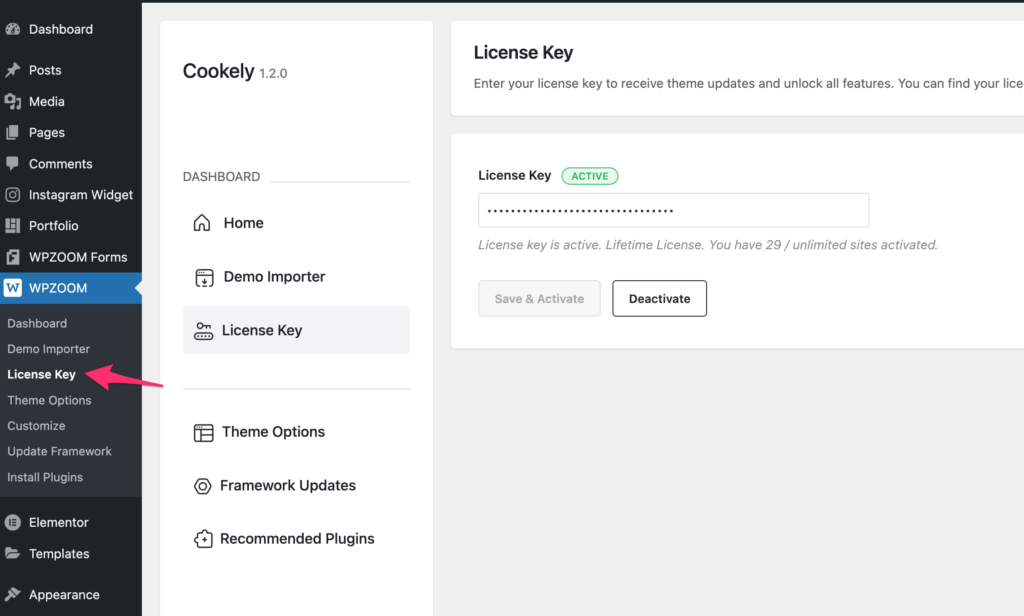The width and height of the screenshot is (1024, 616).
Task: Click the Posts pushpin icon
Action: [x=13, y=71]
